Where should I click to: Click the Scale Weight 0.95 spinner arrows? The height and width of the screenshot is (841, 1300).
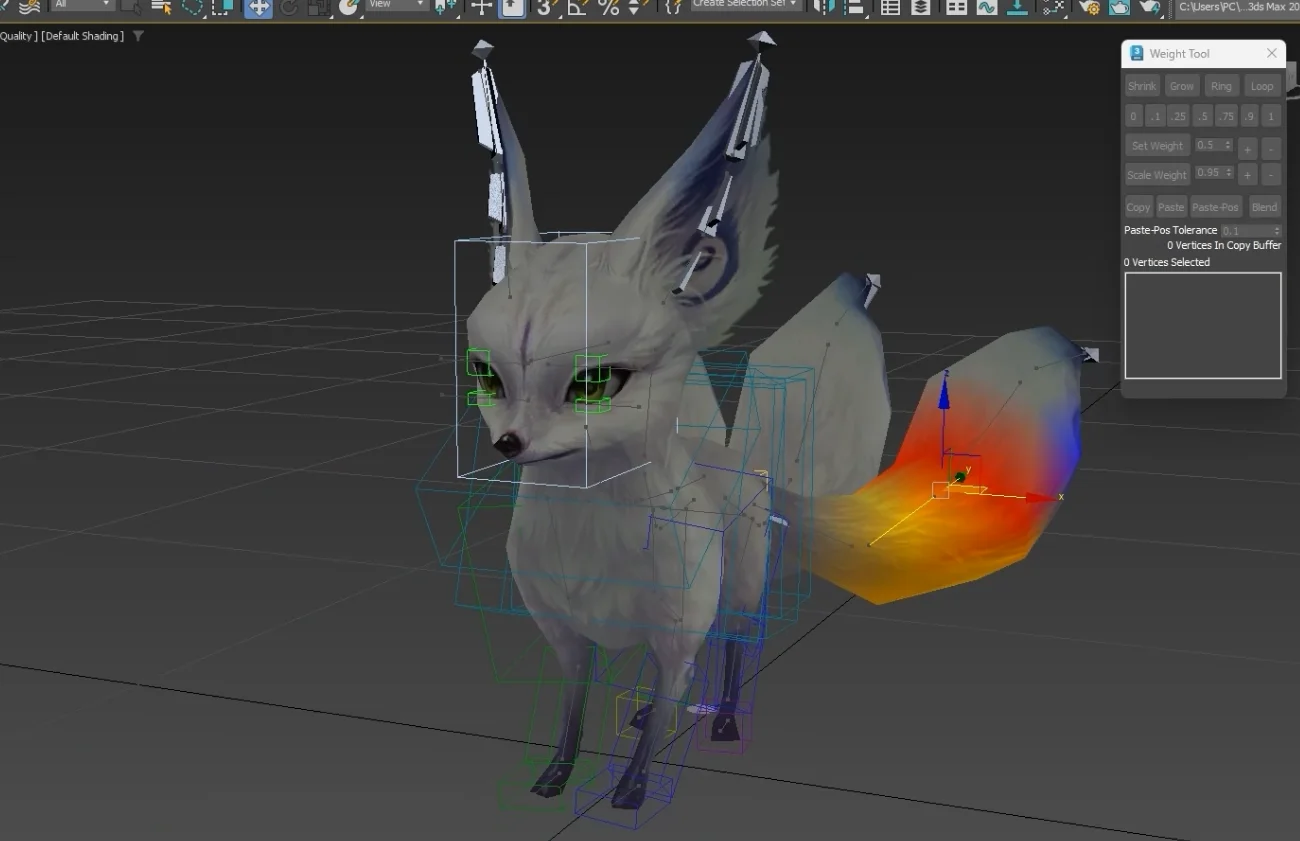(1228, 173)
